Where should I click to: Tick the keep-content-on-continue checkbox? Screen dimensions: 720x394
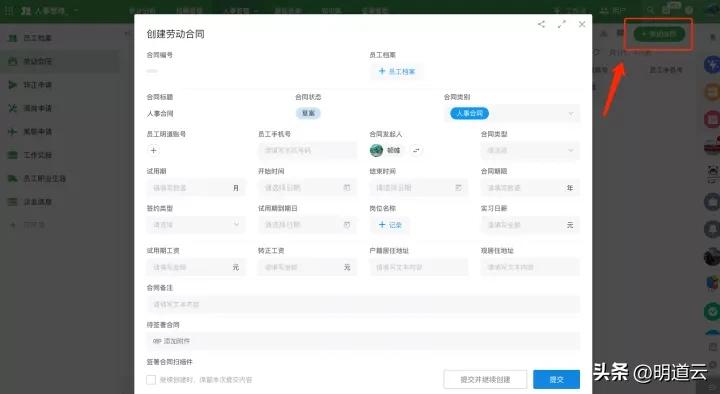tap(151, 380)
